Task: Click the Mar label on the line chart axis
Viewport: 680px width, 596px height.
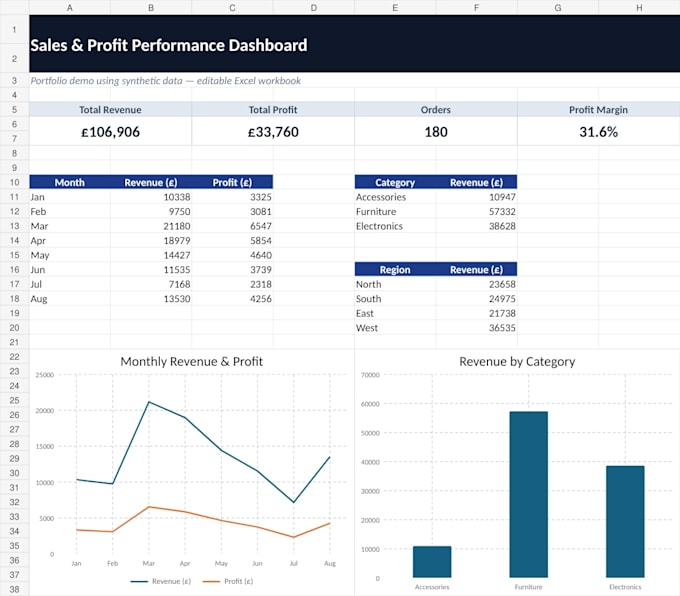Action: point(149,563)
